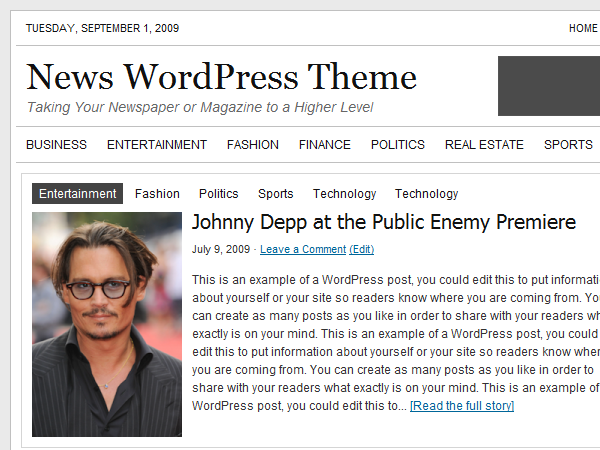Click the post date July 9, 2009

click(x=221, y=249)
